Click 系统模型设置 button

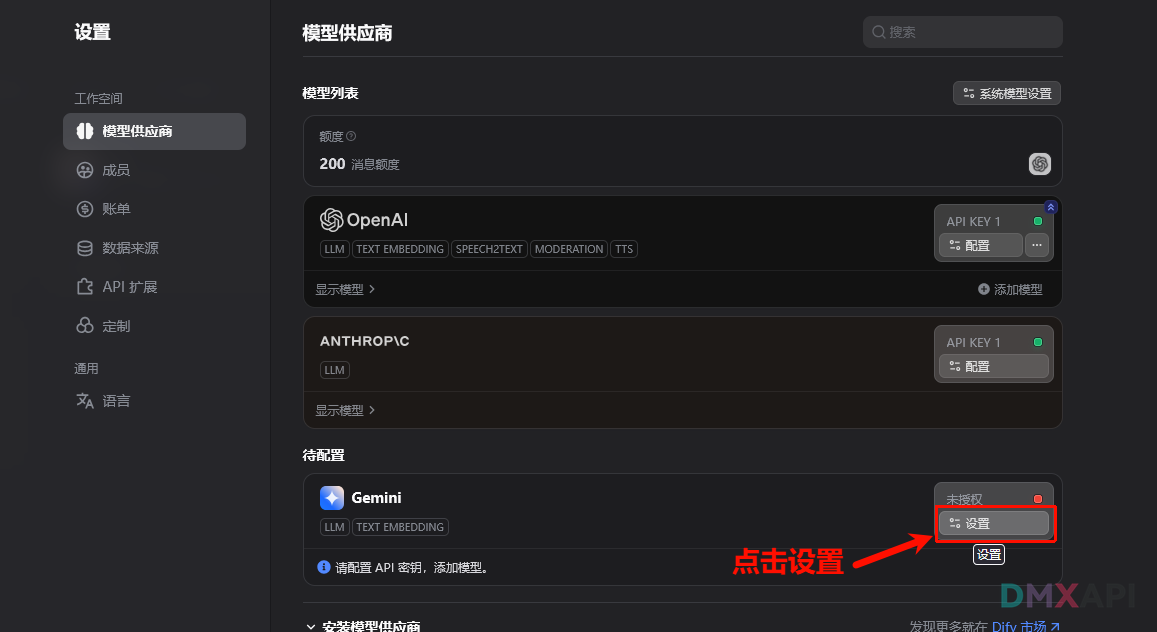[1007, 94]
